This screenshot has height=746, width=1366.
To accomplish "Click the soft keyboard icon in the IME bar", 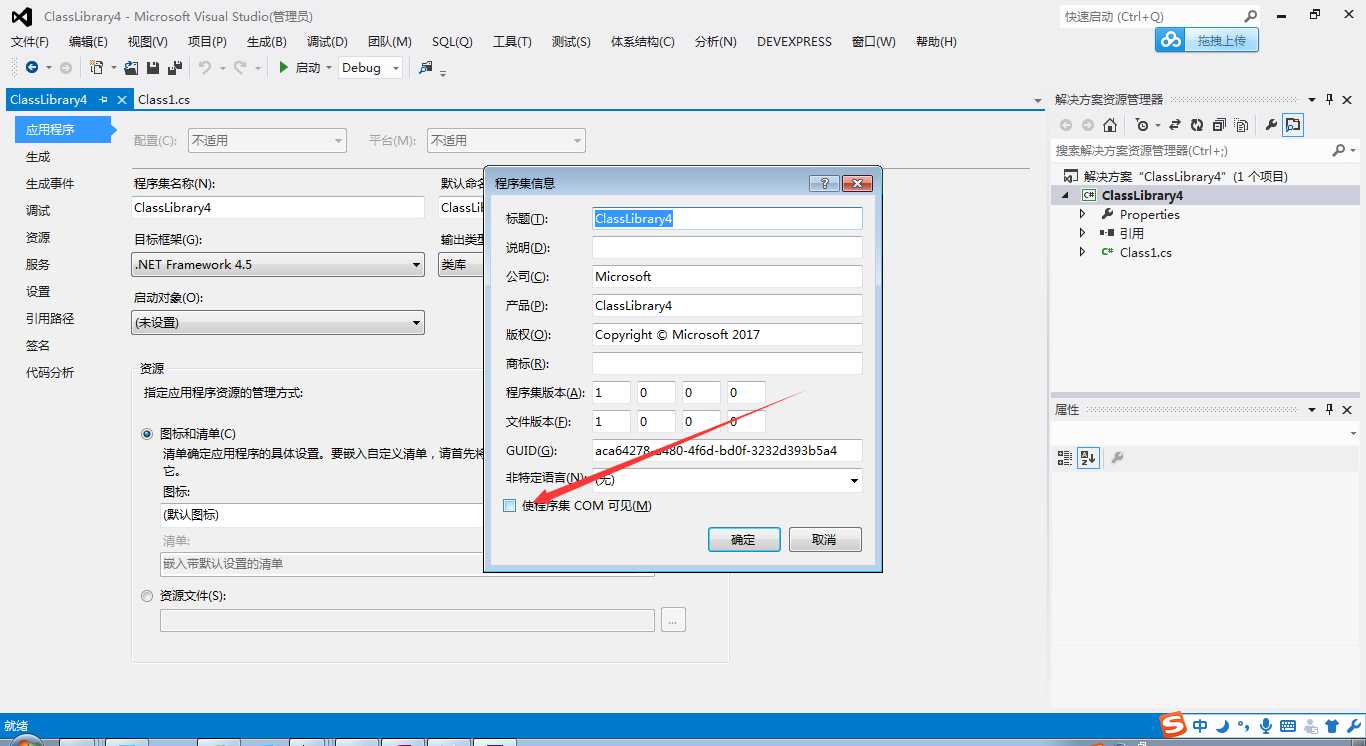I will [x=1287, y=726].
